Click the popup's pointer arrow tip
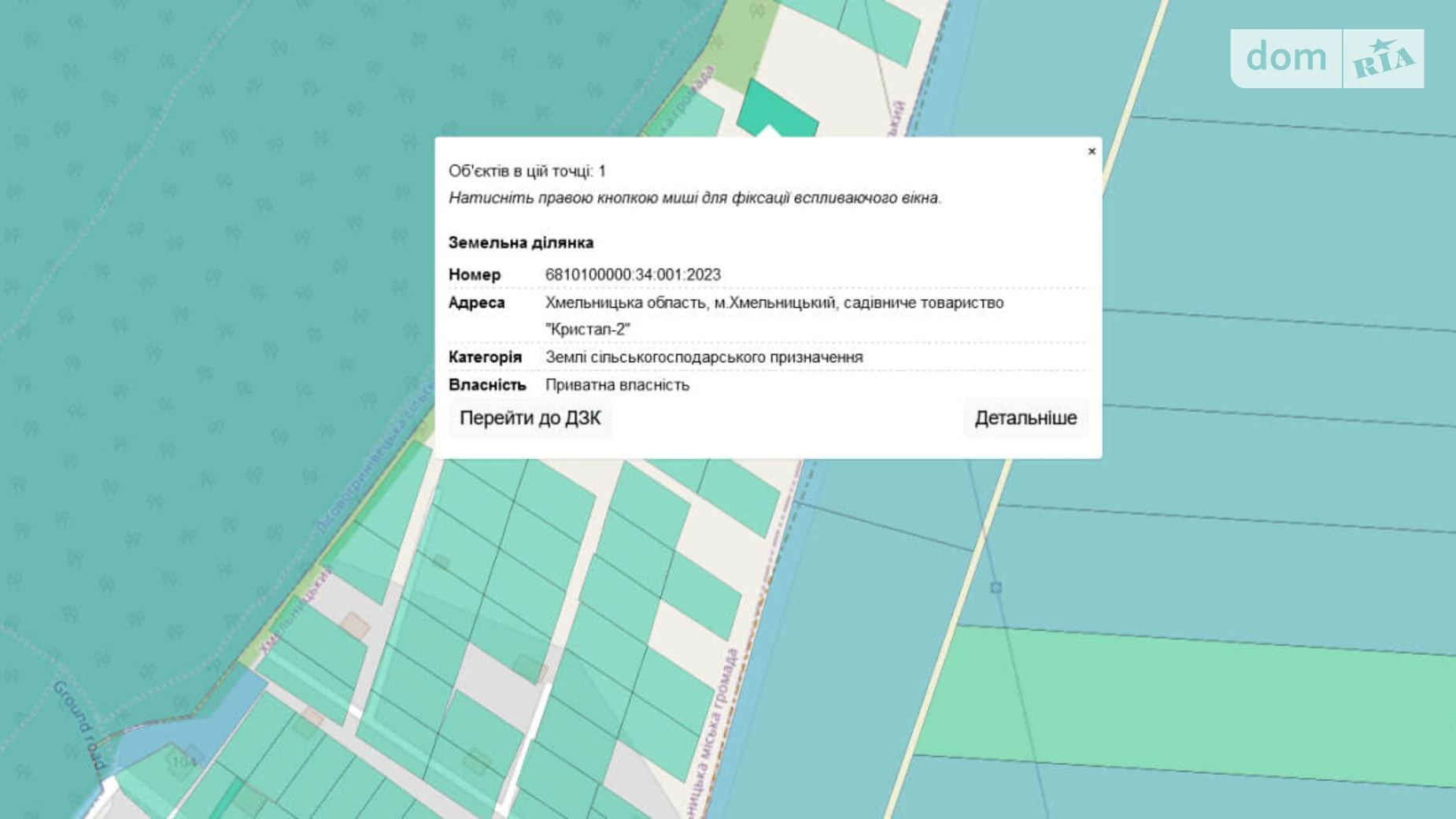The height and width of the screenshot is (819, 1456). (768, 131)
